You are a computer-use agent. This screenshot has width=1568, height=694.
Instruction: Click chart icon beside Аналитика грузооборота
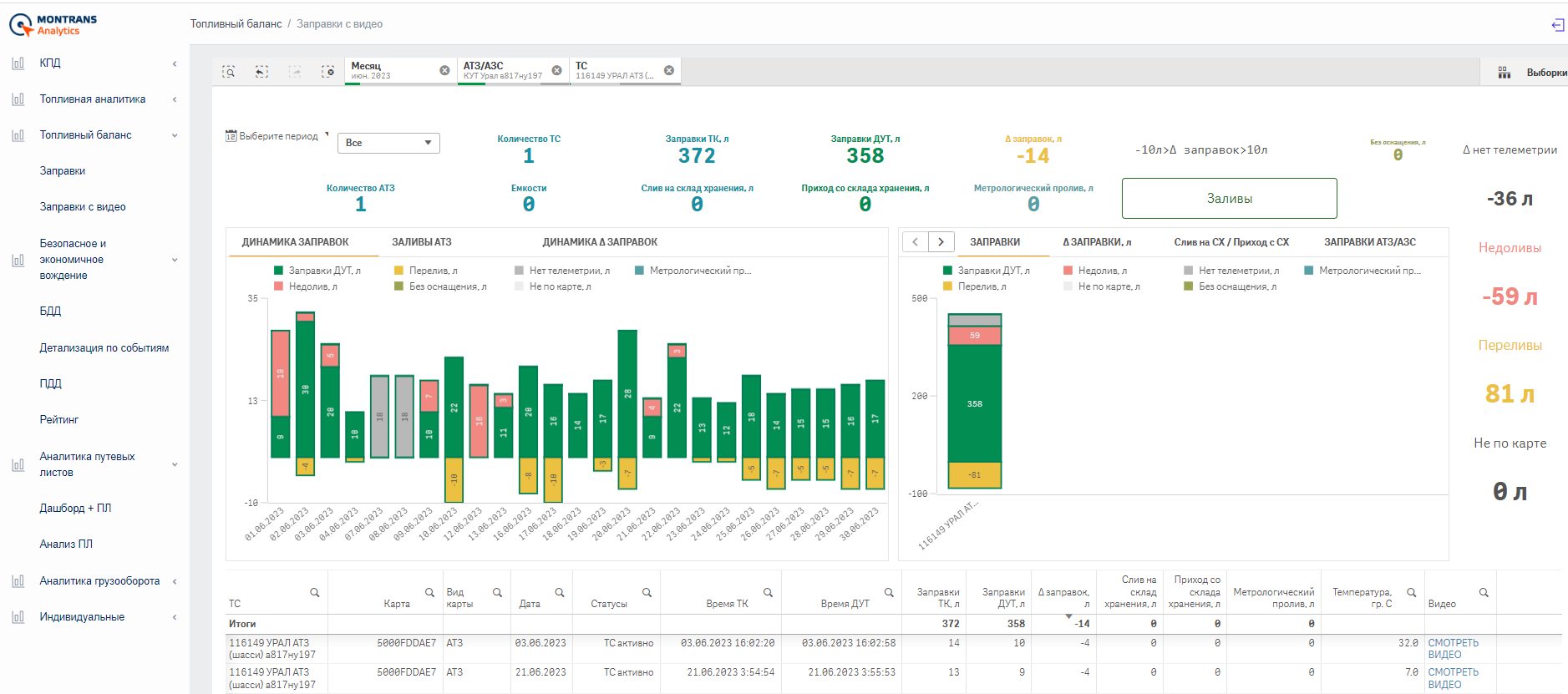coord(18,581)
